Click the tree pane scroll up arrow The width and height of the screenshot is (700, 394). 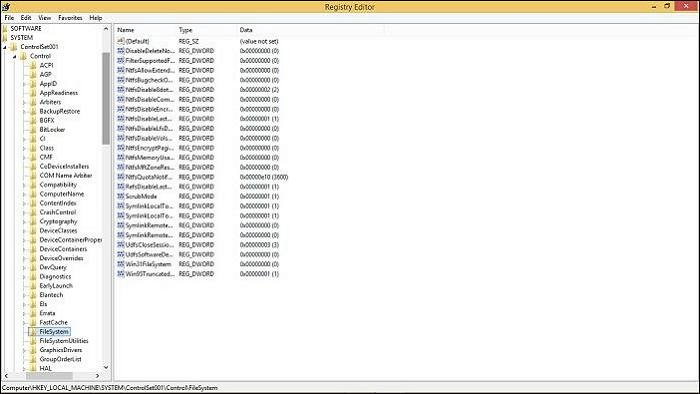click(x=106, y=29)
